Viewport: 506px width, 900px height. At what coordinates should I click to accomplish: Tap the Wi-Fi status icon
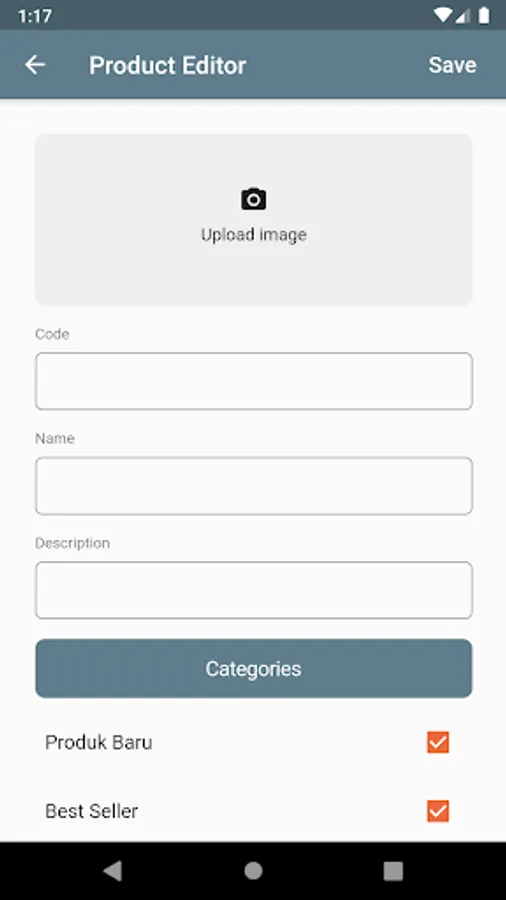(x=442, y=15)
